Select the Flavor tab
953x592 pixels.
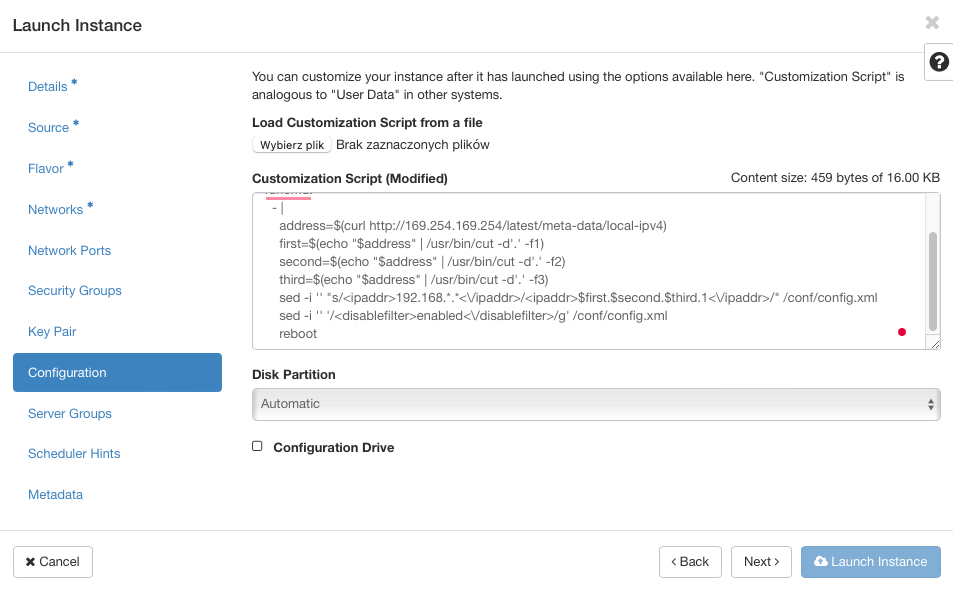pyautogui.click(x=46, y=169)
